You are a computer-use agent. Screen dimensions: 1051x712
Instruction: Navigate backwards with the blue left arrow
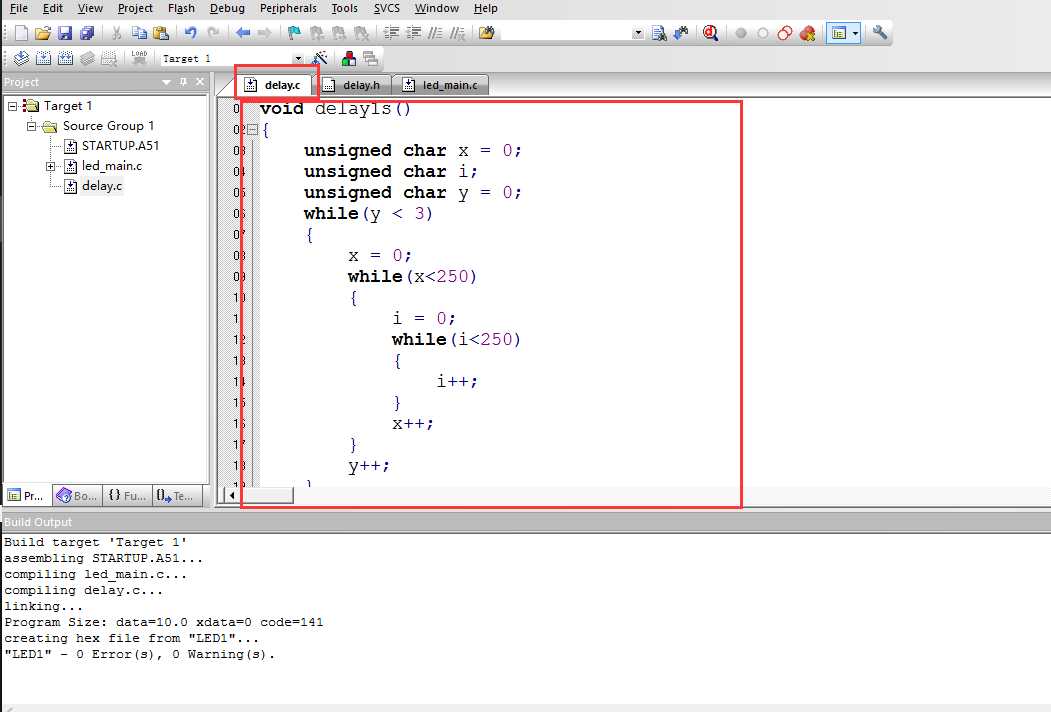(x=243, y=33)
